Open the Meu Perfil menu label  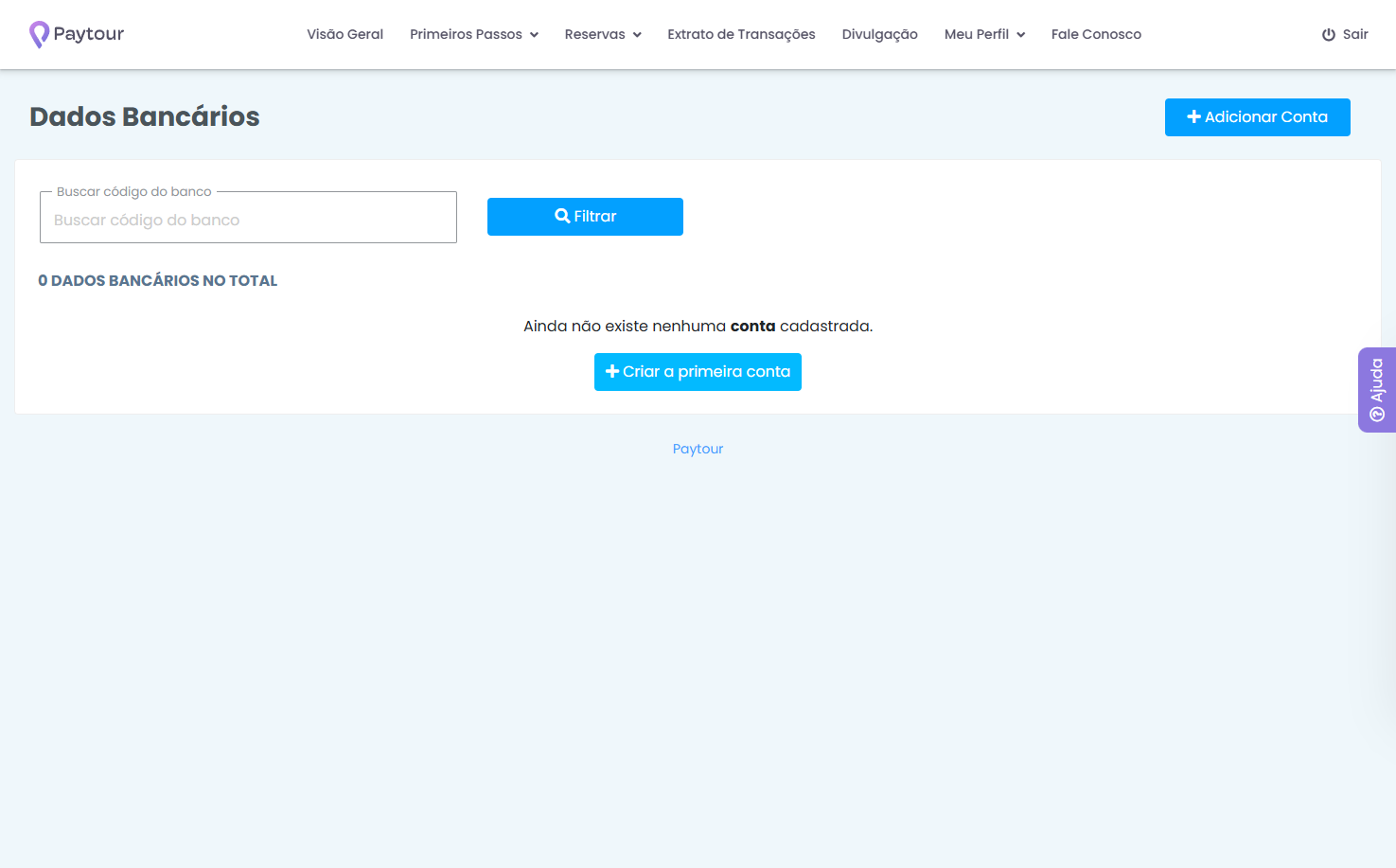click(977, 34)
